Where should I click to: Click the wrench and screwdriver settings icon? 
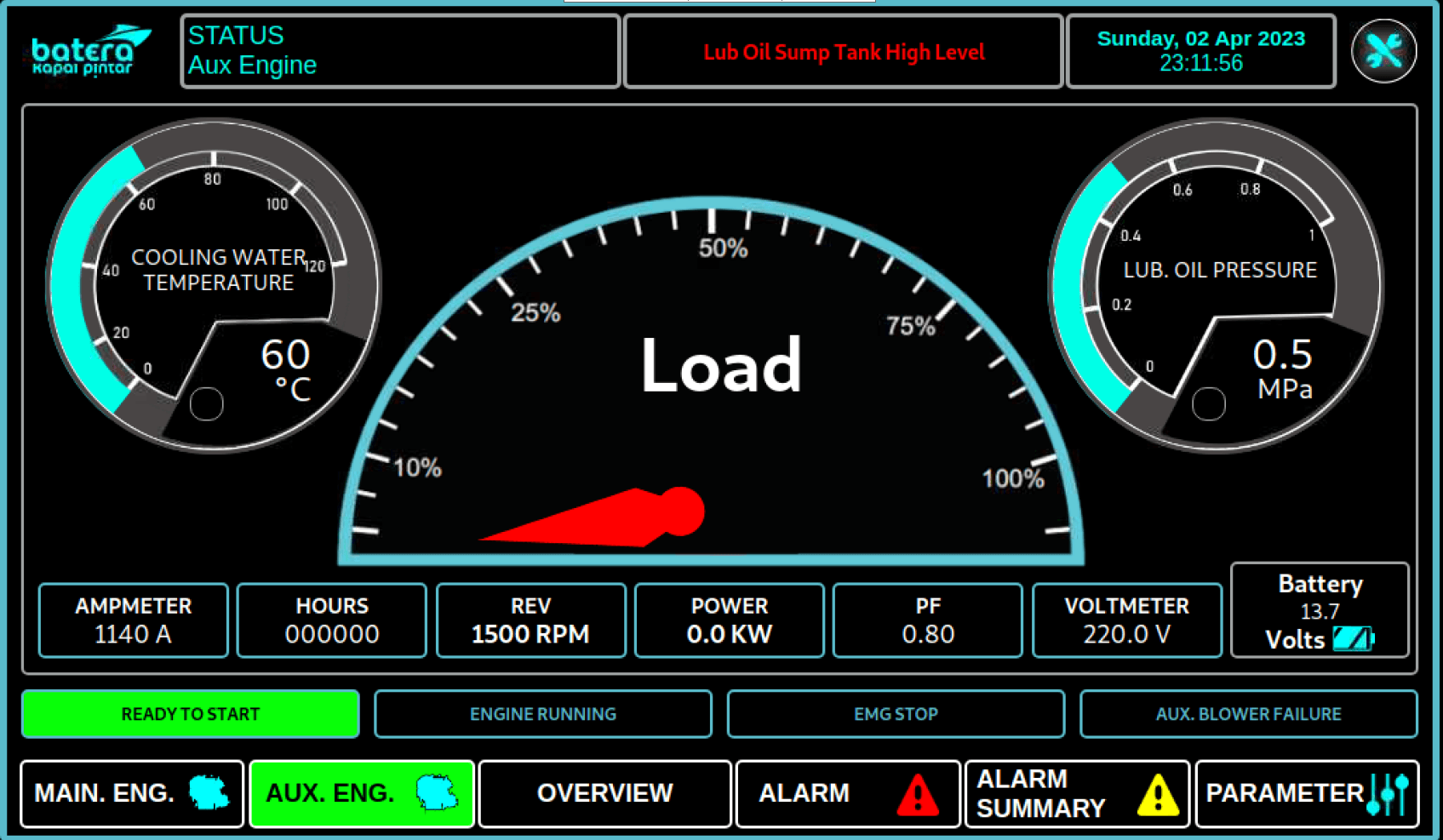coord(1383,51)
